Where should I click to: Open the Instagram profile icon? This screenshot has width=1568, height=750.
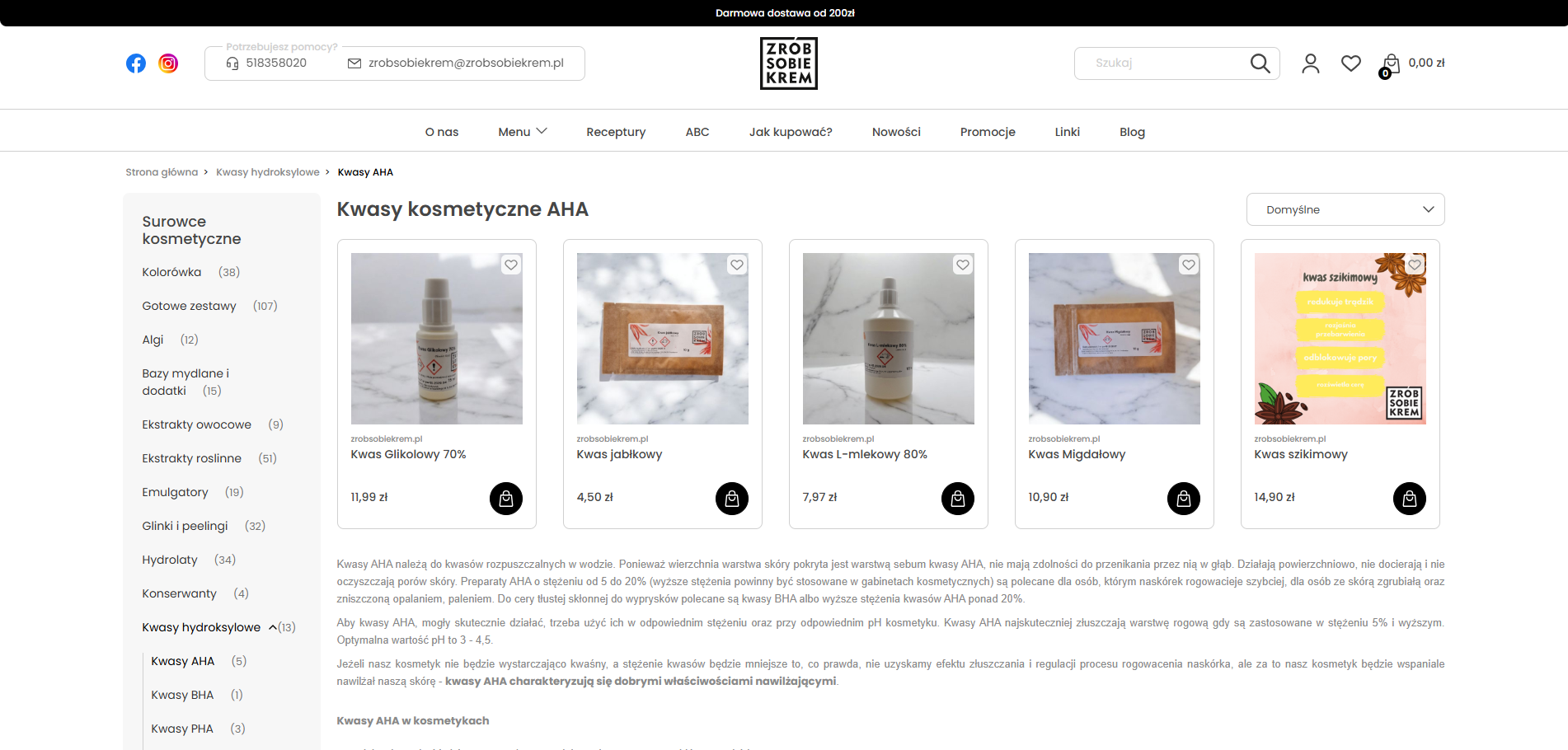(x=168, y=63)
